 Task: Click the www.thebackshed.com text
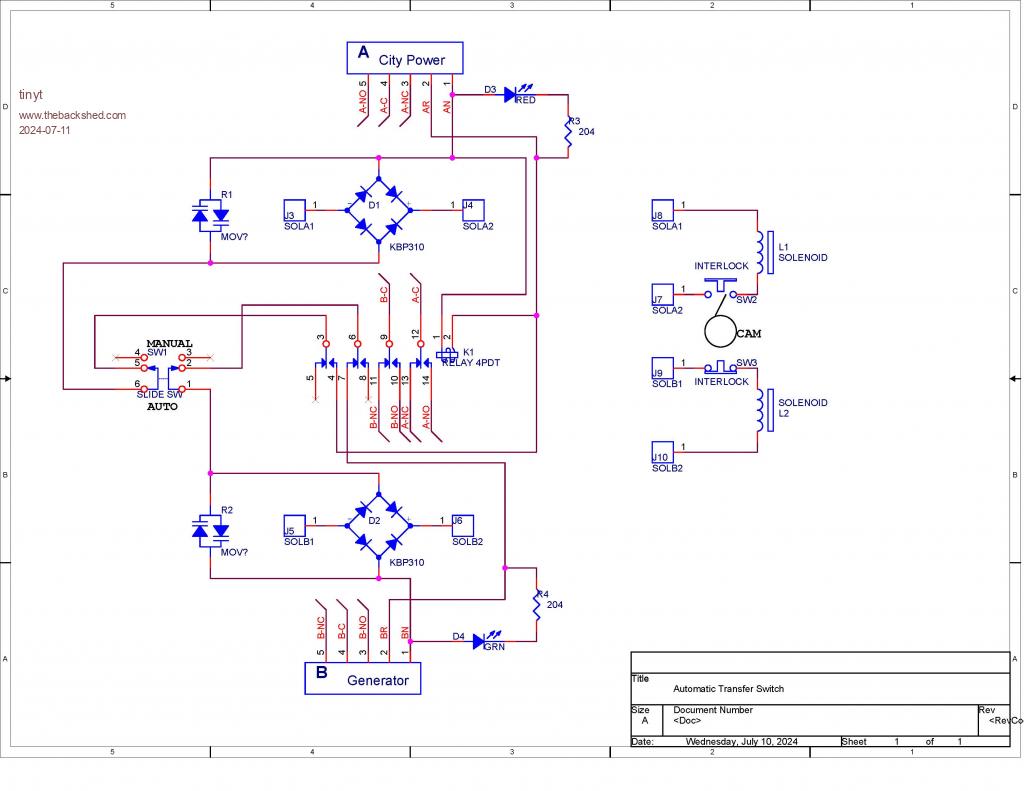(x=73, y=115)
